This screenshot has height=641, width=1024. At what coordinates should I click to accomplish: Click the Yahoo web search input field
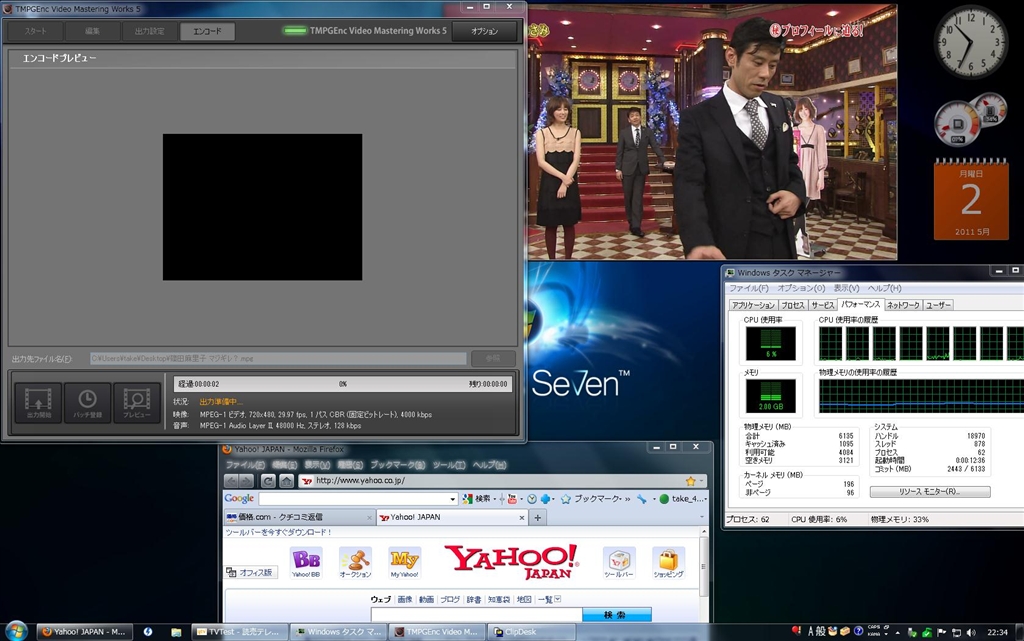[x=476, y=615]
